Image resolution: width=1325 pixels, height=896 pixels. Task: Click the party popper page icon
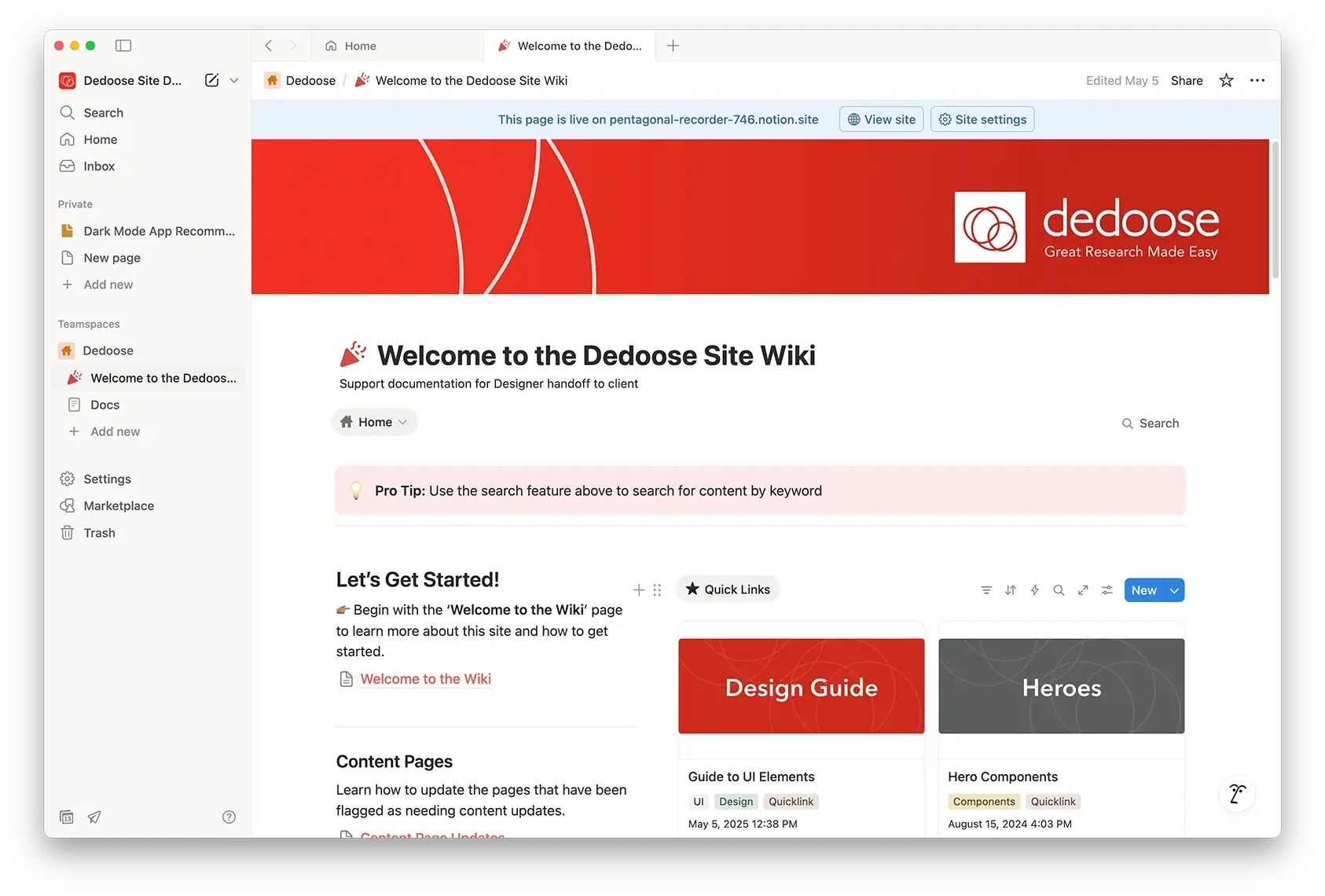coord(353,354)
